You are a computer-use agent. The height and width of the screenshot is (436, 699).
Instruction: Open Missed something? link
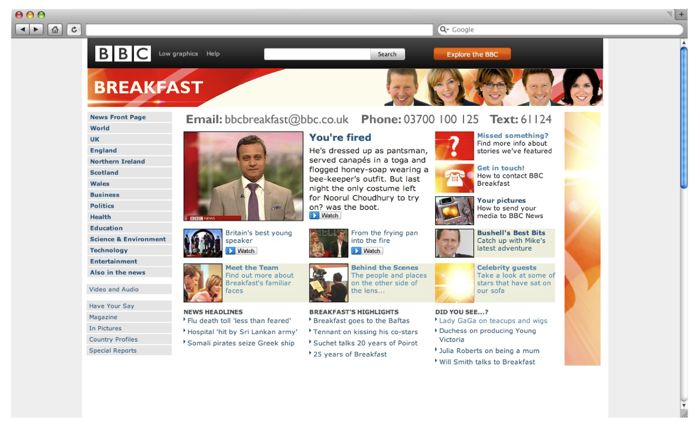tap(513, 136)
